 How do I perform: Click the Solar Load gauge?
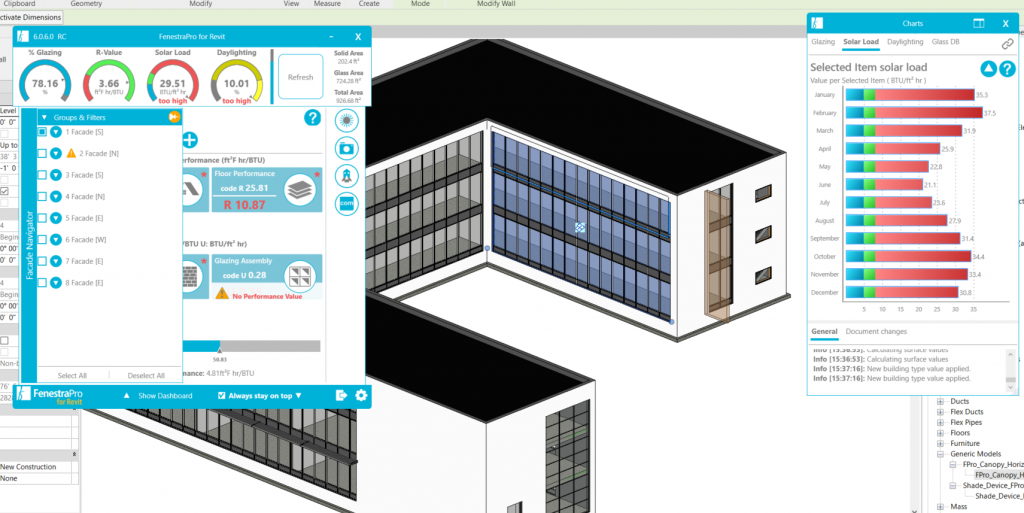tap(173, 82)
